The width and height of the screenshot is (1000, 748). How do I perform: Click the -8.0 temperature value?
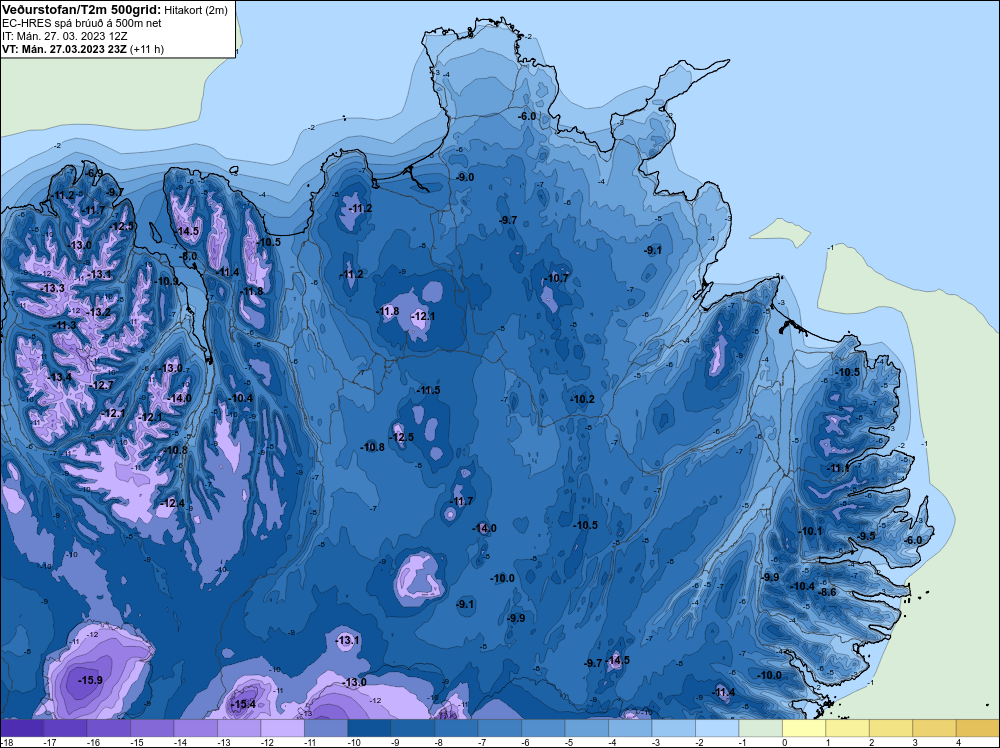coord(189,256)
